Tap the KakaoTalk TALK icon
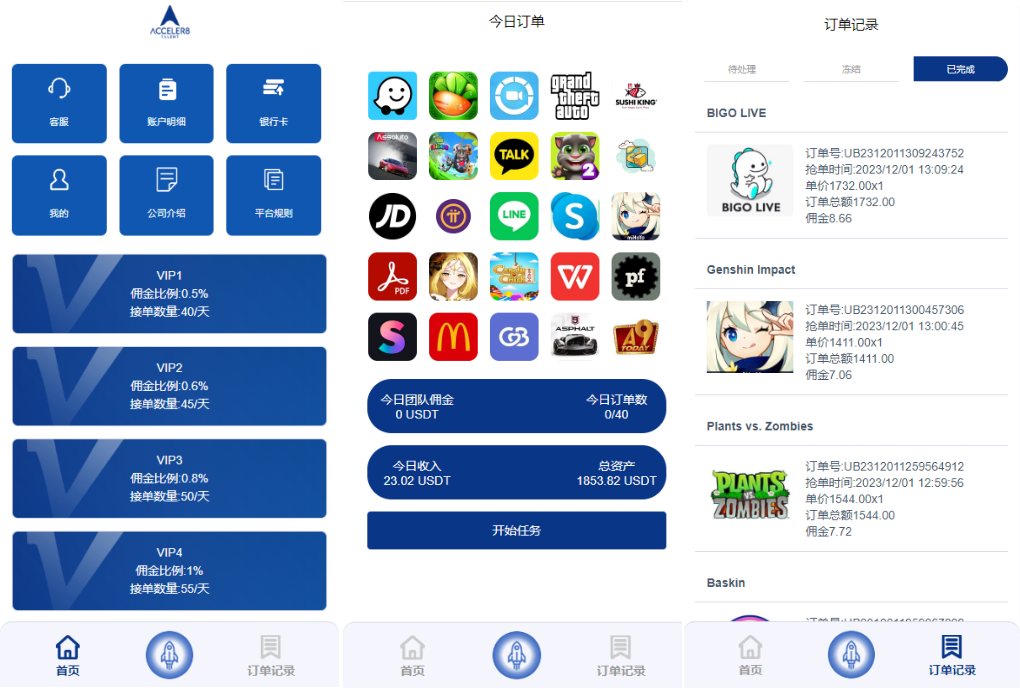The width and height of the screenshot is (1020, 689). (514, 156)
